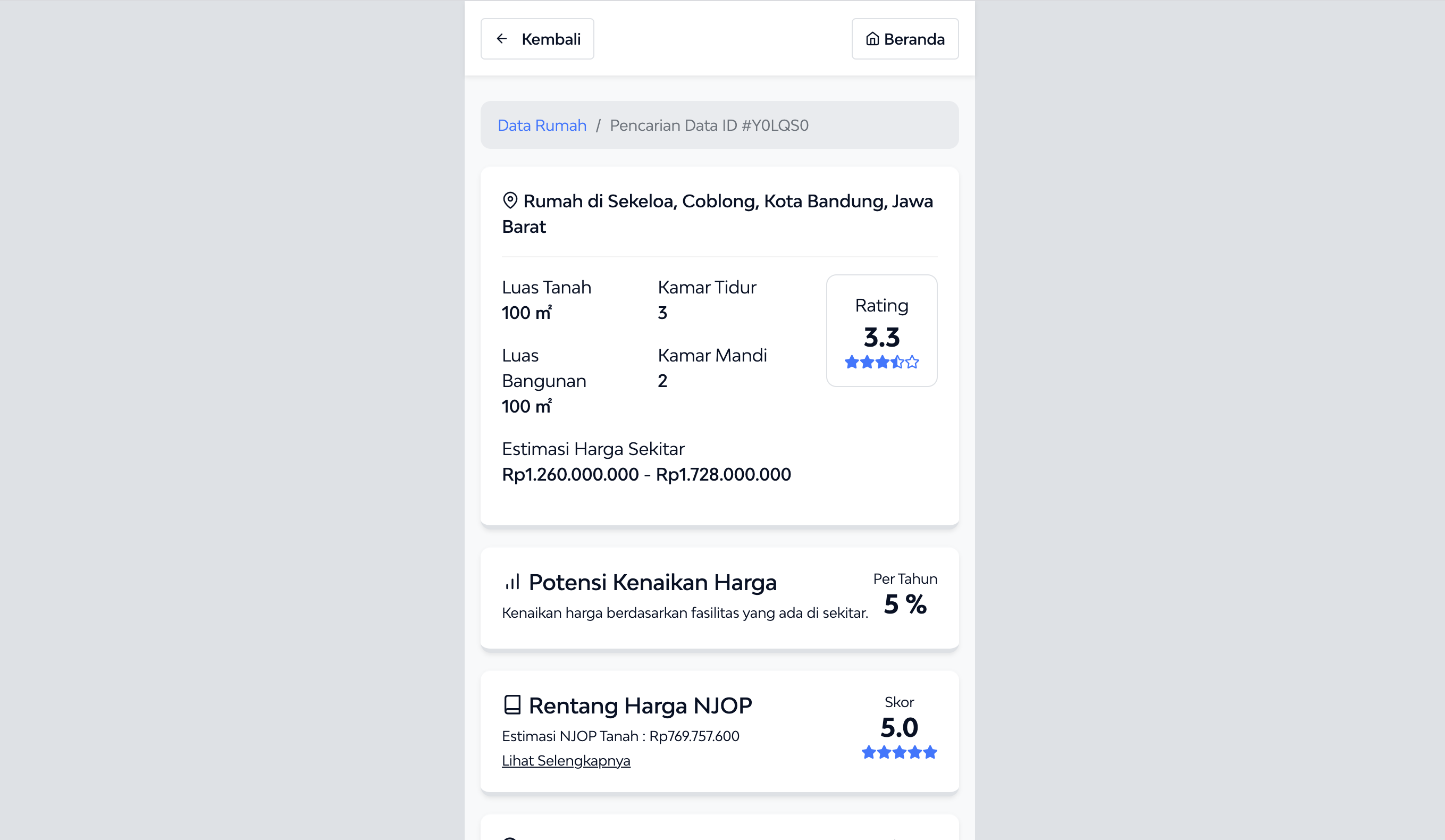Click the Rentang Harga NJOP heading
This screenshot has height=840, width=1445.
[x=640, y=704]
